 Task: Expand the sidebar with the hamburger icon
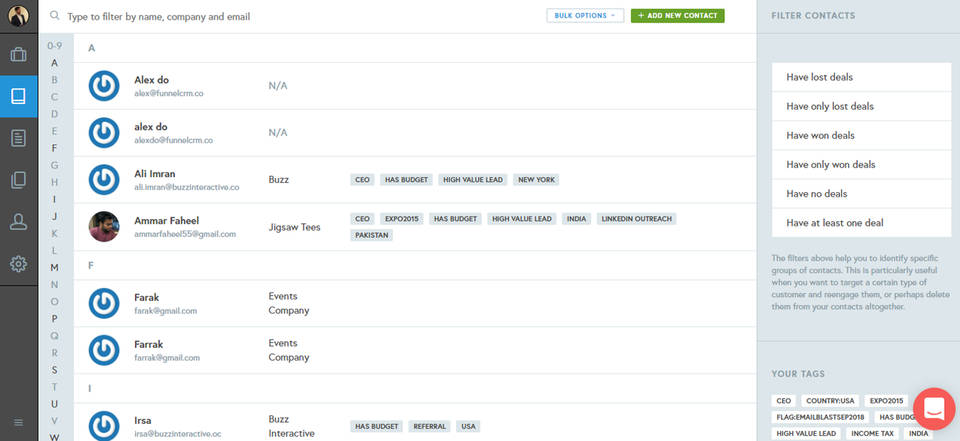[18, 422]
